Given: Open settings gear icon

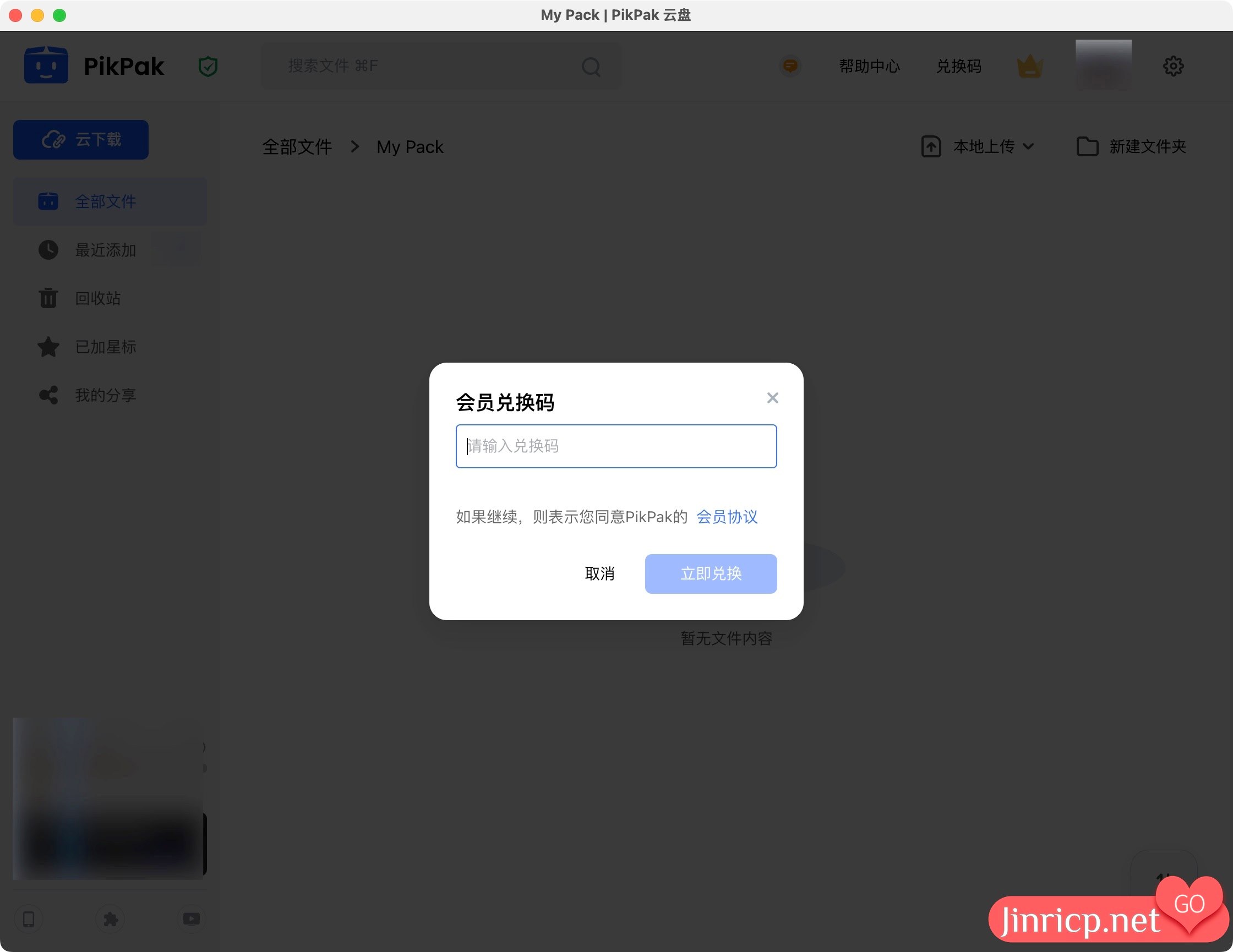Looking at the screenshot, I should click(1173, 66).
